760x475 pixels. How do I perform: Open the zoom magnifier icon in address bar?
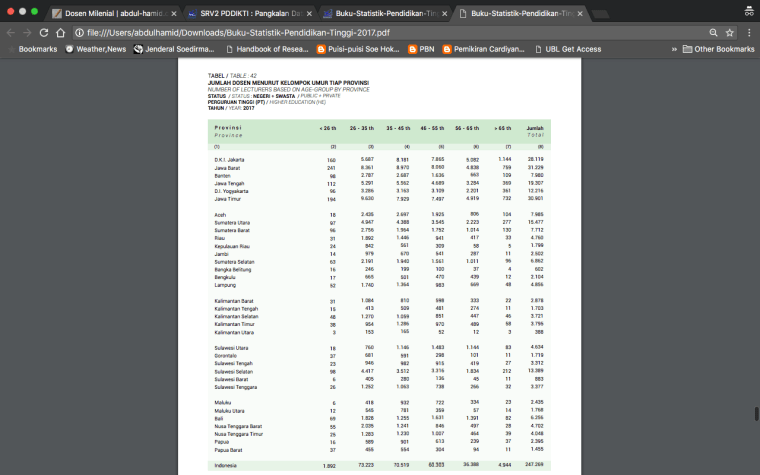(713, 33)
